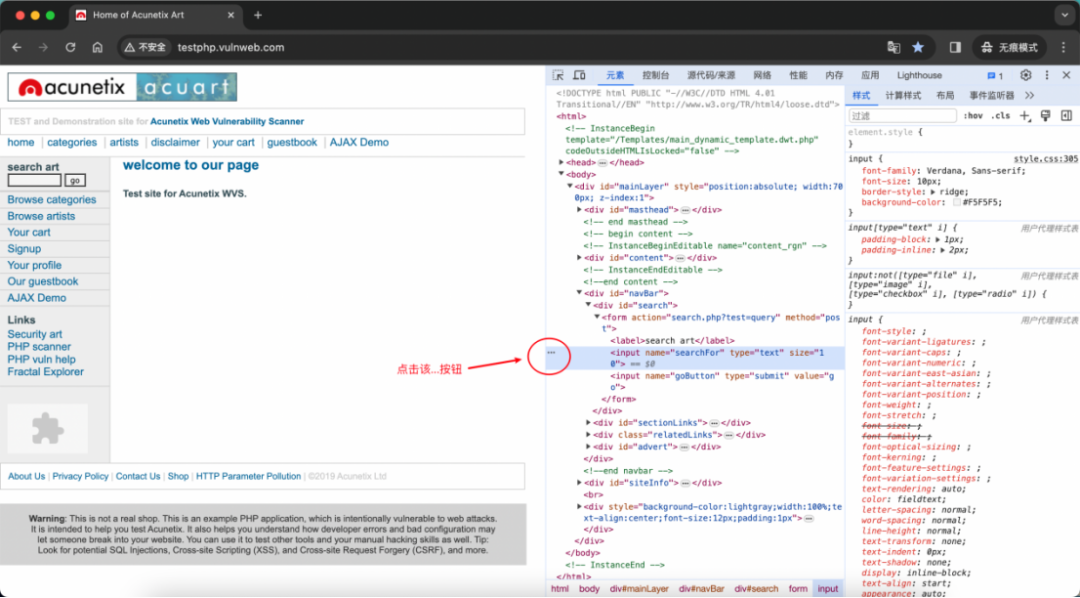Open the artists link in top navigation

pyautogui.click(x=124, y=142)
